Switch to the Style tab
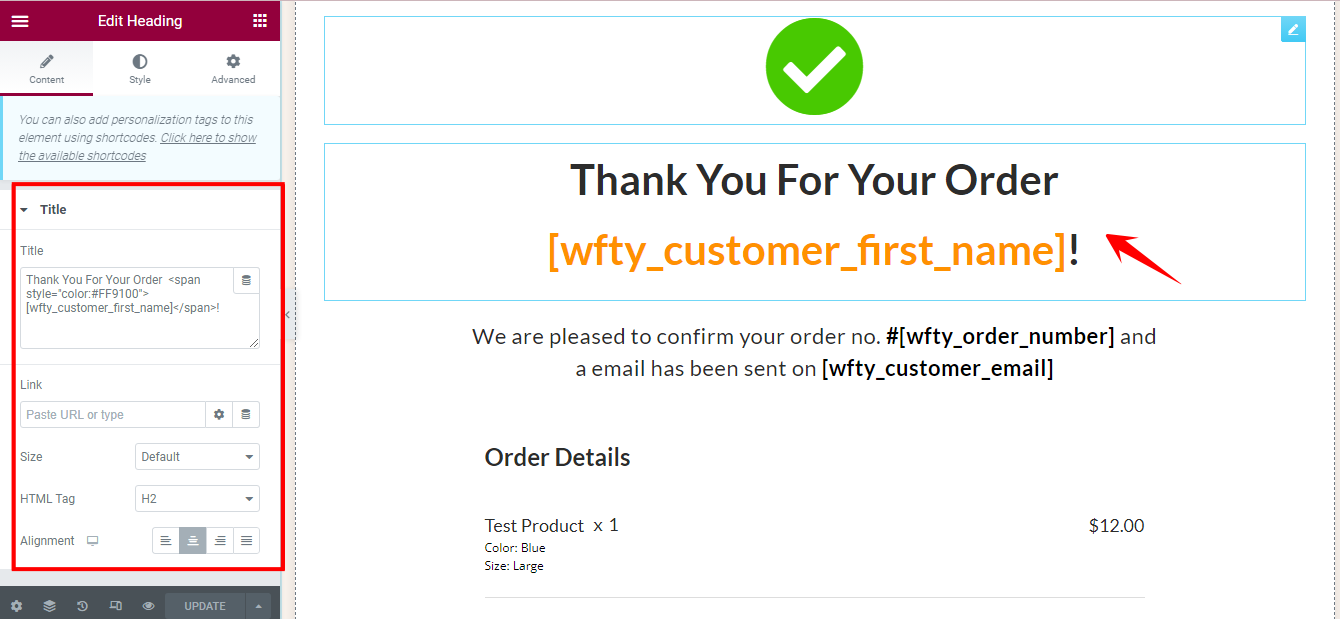 (x=139, y=68)
